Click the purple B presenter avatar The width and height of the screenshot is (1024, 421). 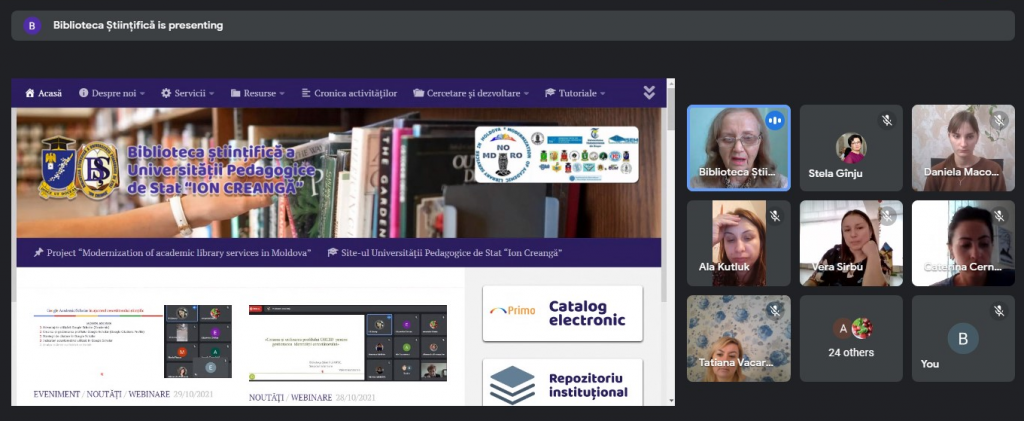click(x=32, y=25)
